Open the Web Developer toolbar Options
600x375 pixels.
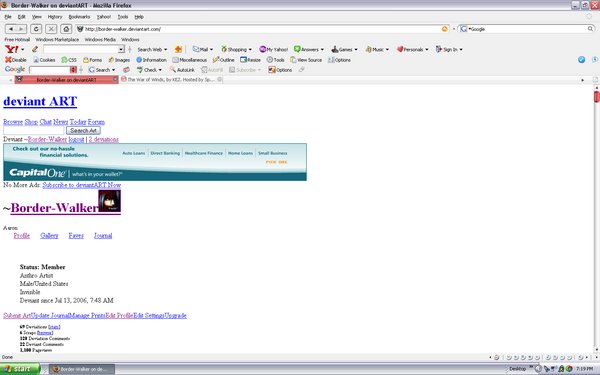(x=339, y=60)
